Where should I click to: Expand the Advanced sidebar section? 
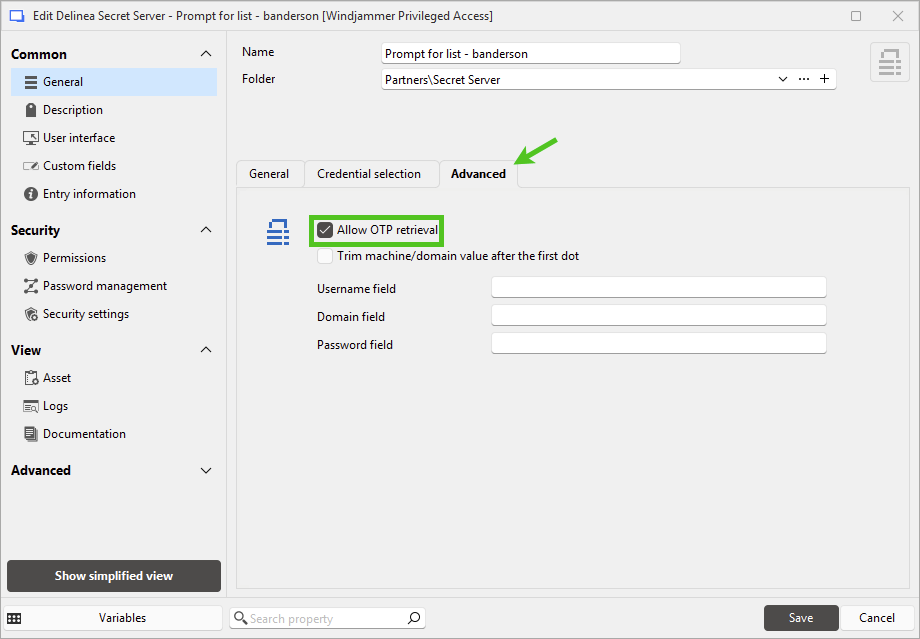coord(206,470)
